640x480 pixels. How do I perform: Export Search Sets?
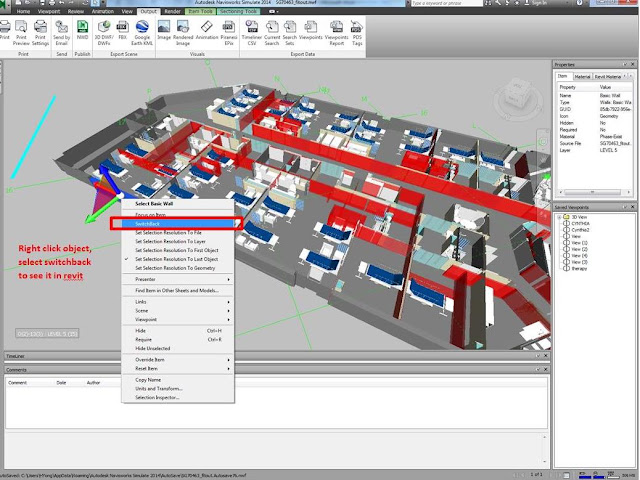click(x=290, y=33)
